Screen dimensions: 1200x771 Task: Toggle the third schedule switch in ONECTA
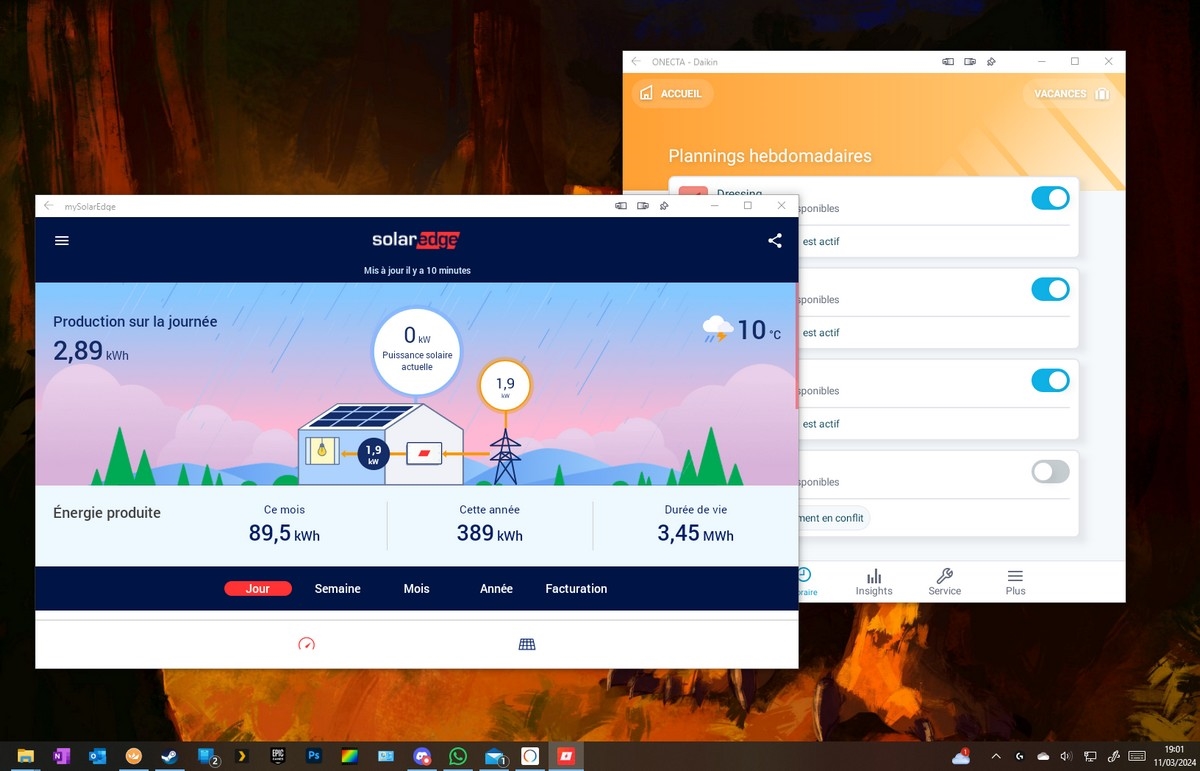(1050, 380)
